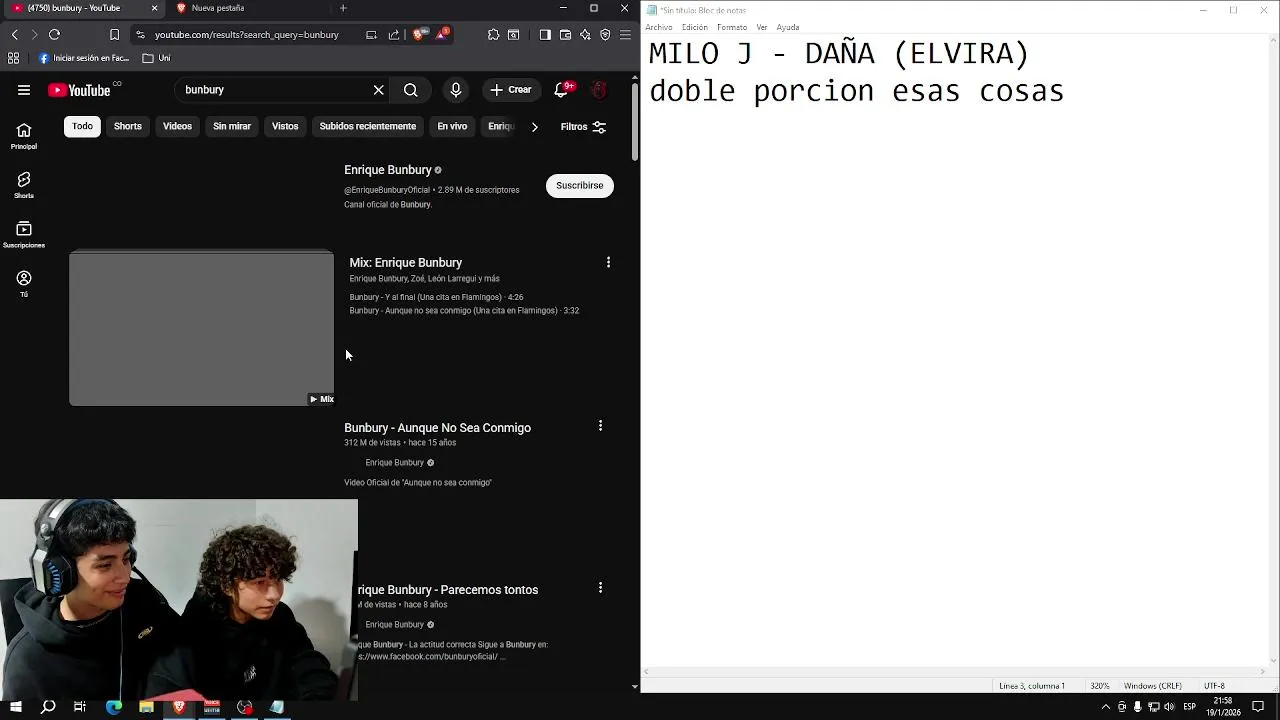Screen dimensions: 1280x720
Task: View site information in address bar
Action: (140, 34)
